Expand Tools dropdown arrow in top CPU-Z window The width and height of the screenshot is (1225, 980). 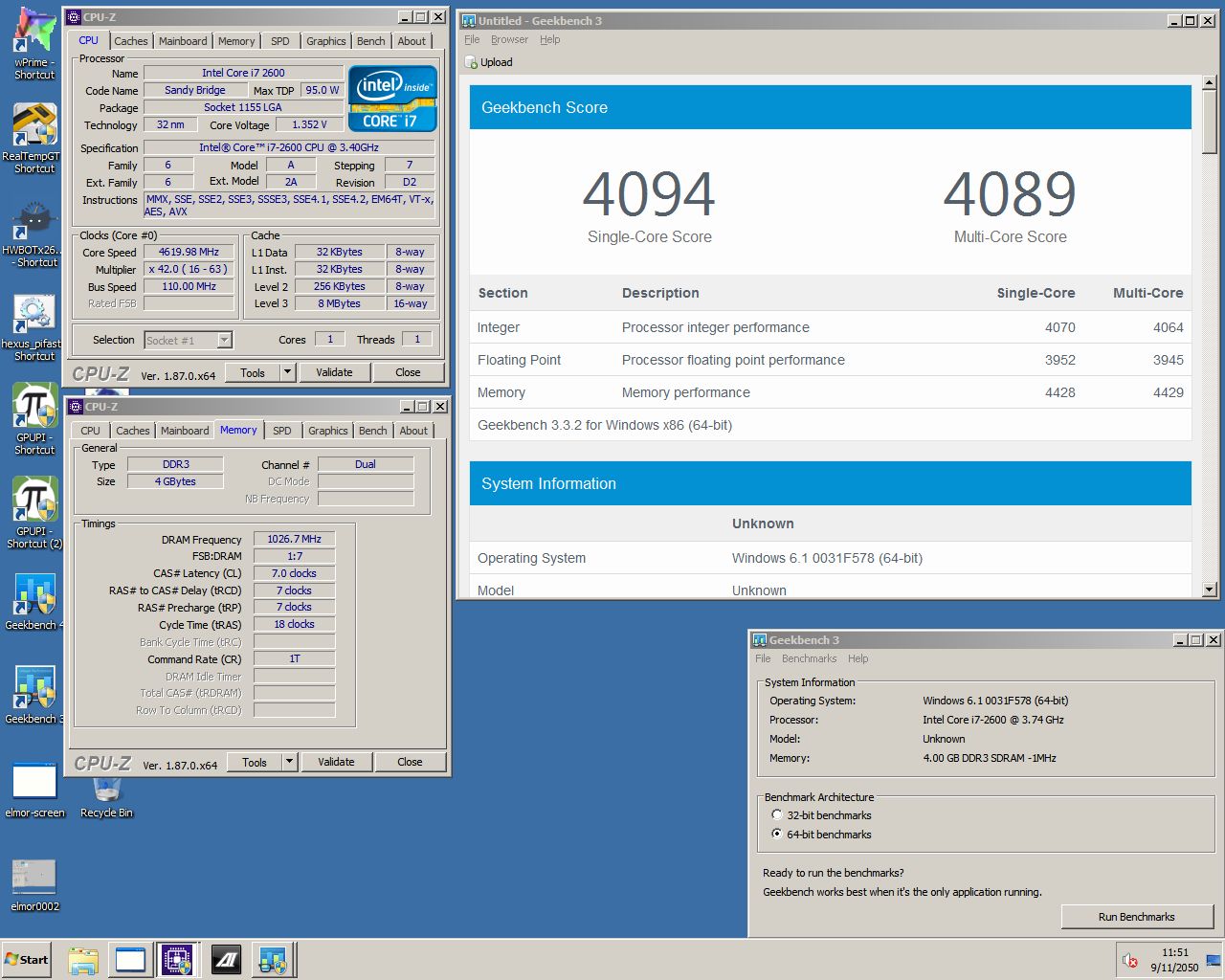tap(288, 372)
